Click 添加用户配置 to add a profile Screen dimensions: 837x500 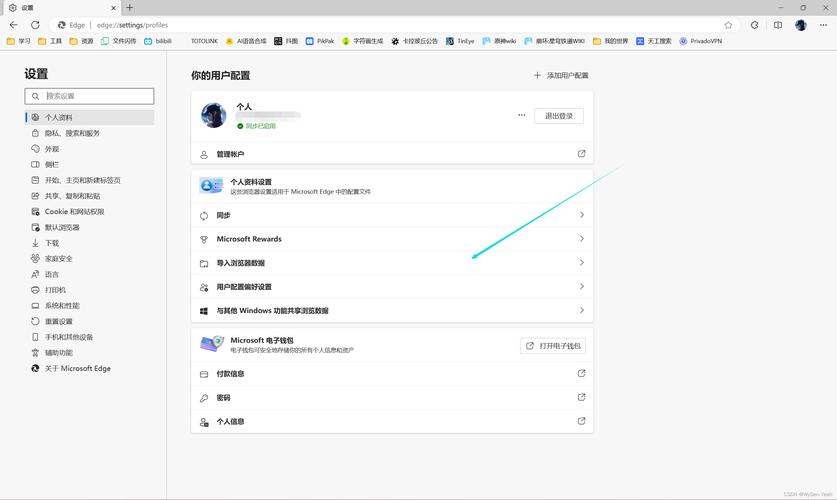tap(561, 75)
